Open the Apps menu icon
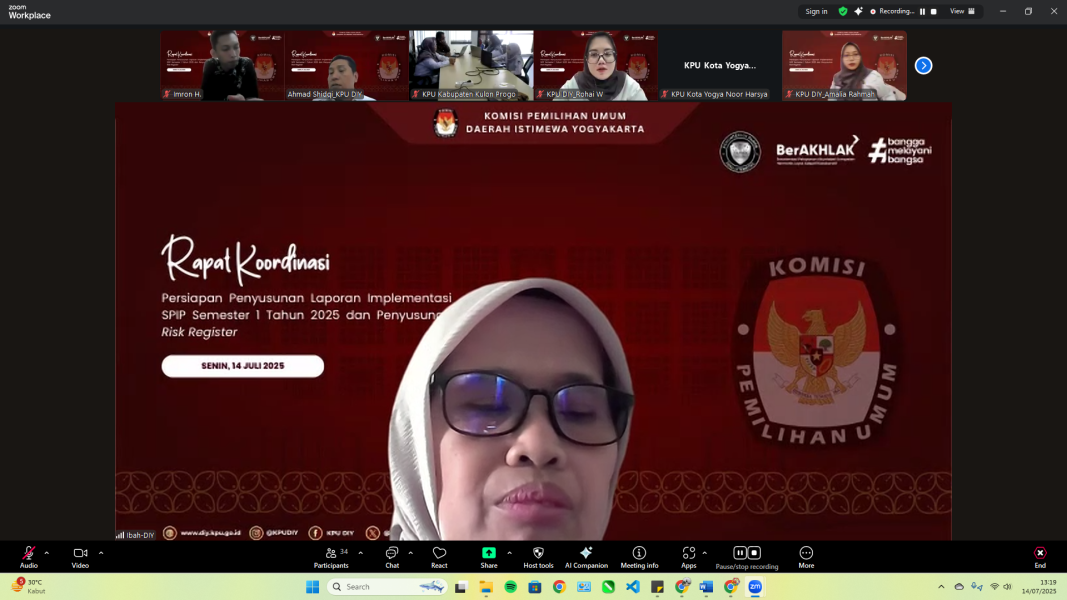Viewport: 1067px width, 600px height. tap(688, 555)
